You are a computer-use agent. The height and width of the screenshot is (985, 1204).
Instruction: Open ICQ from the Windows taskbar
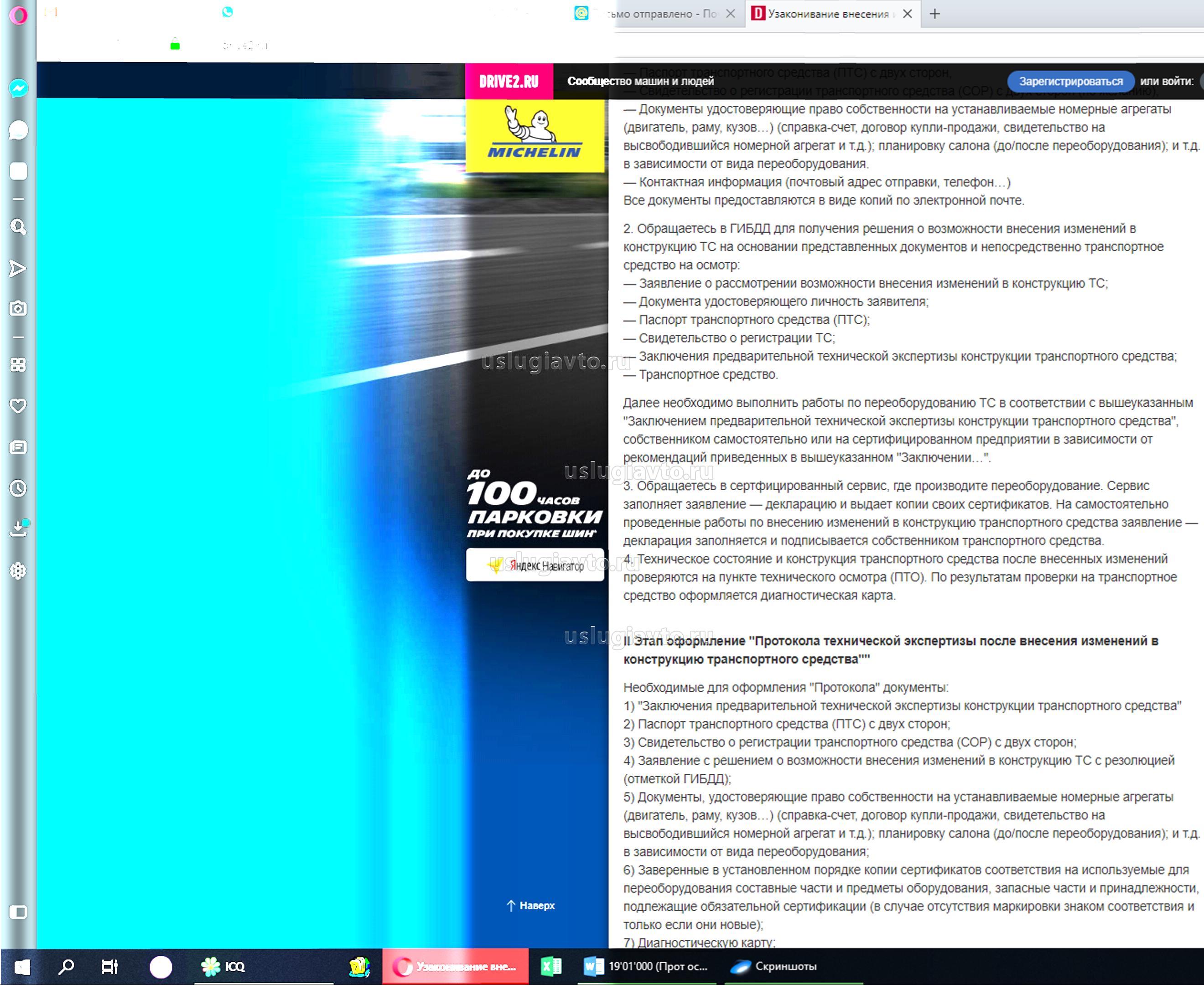point(223,967)
